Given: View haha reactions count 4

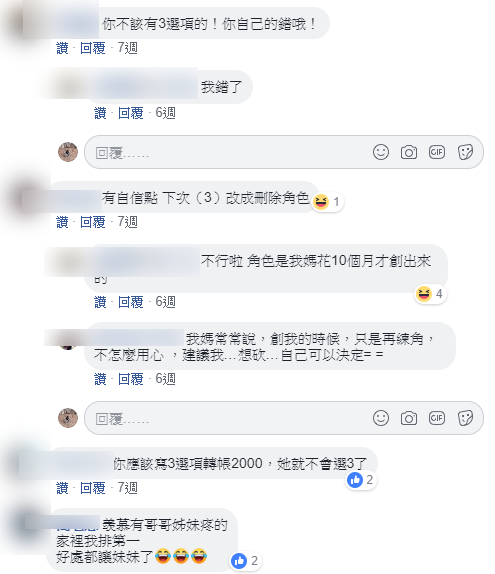Looking at the screenshot, I should [430, 294].
